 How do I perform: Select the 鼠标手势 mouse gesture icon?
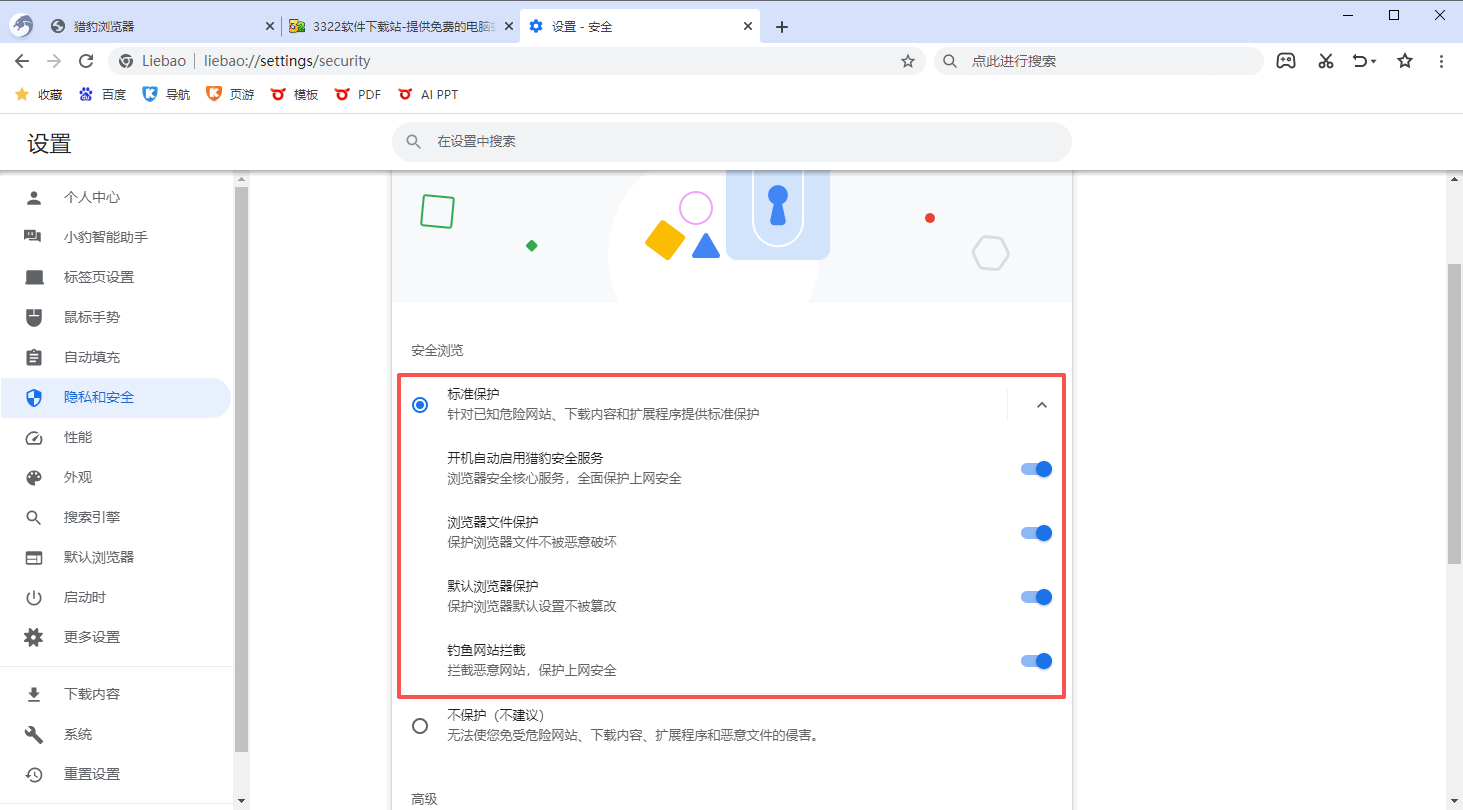33,317
